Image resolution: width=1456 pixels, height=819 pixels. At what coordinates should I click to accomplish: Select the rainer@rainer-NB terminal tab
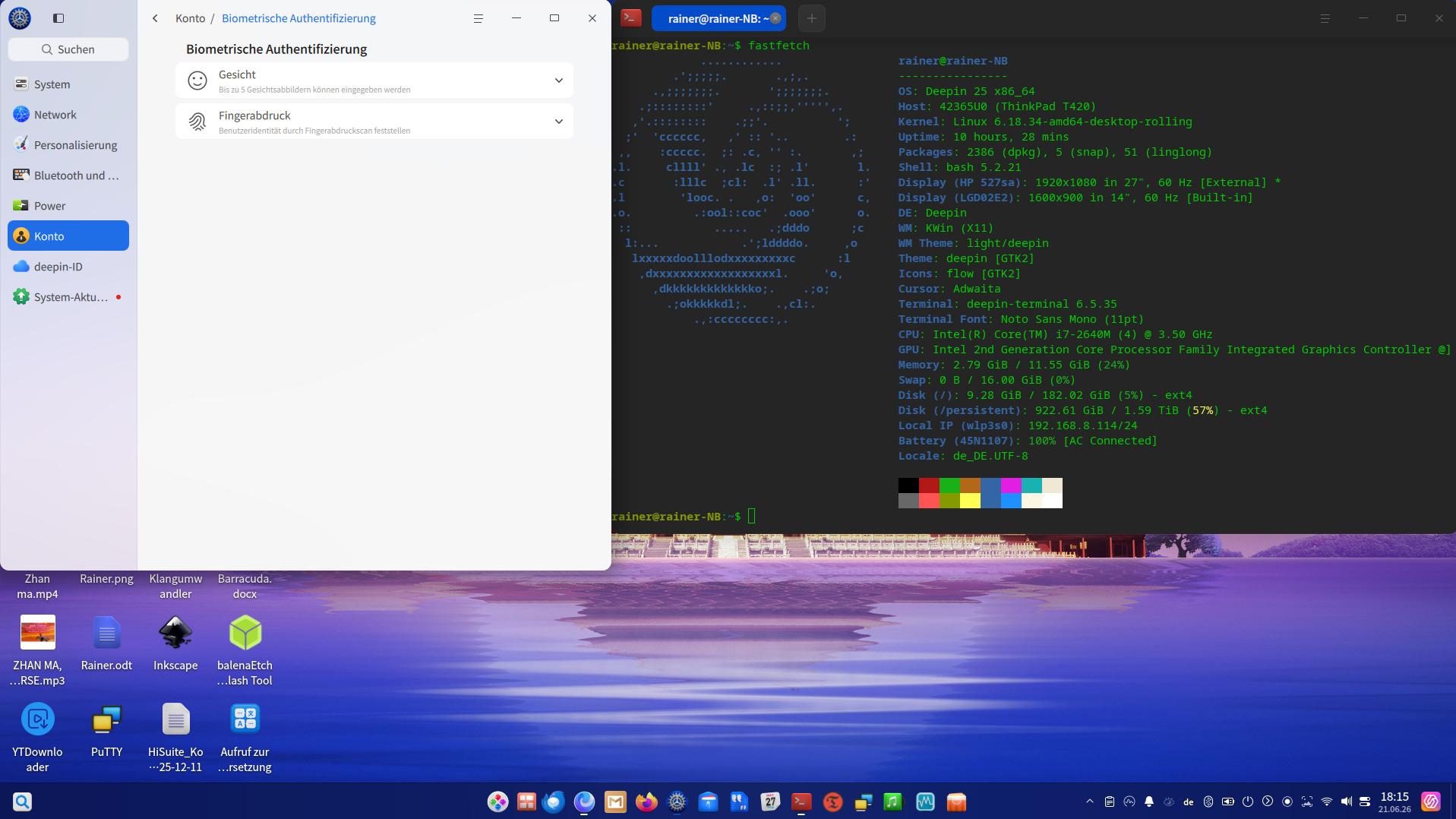(719, 18)
